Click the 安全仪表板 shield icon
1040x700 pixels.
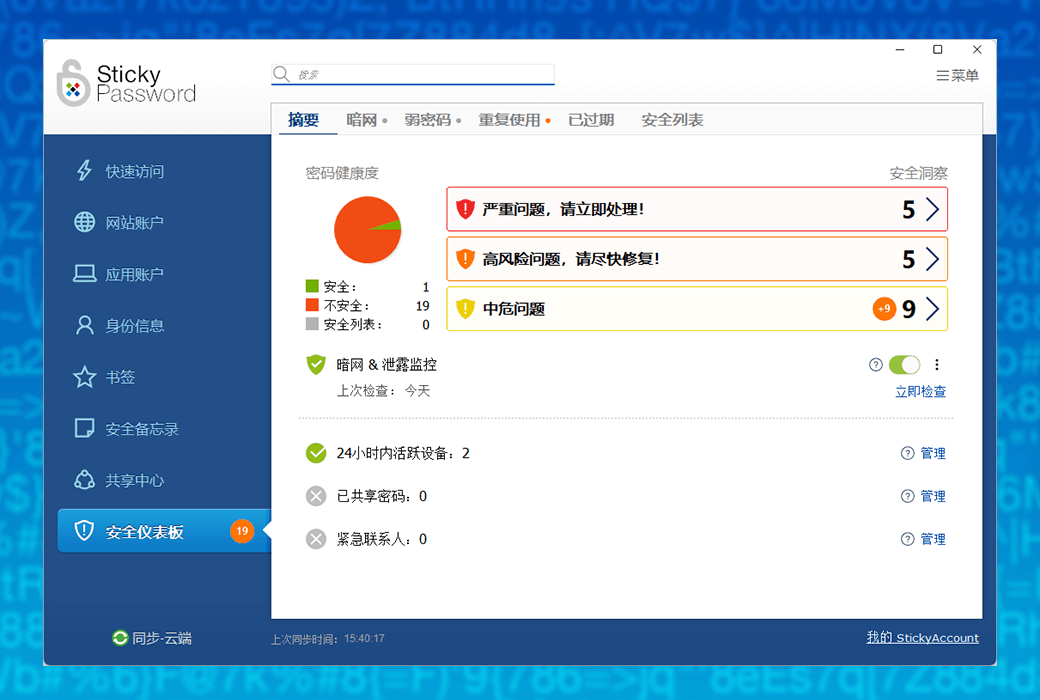(84, 531)
